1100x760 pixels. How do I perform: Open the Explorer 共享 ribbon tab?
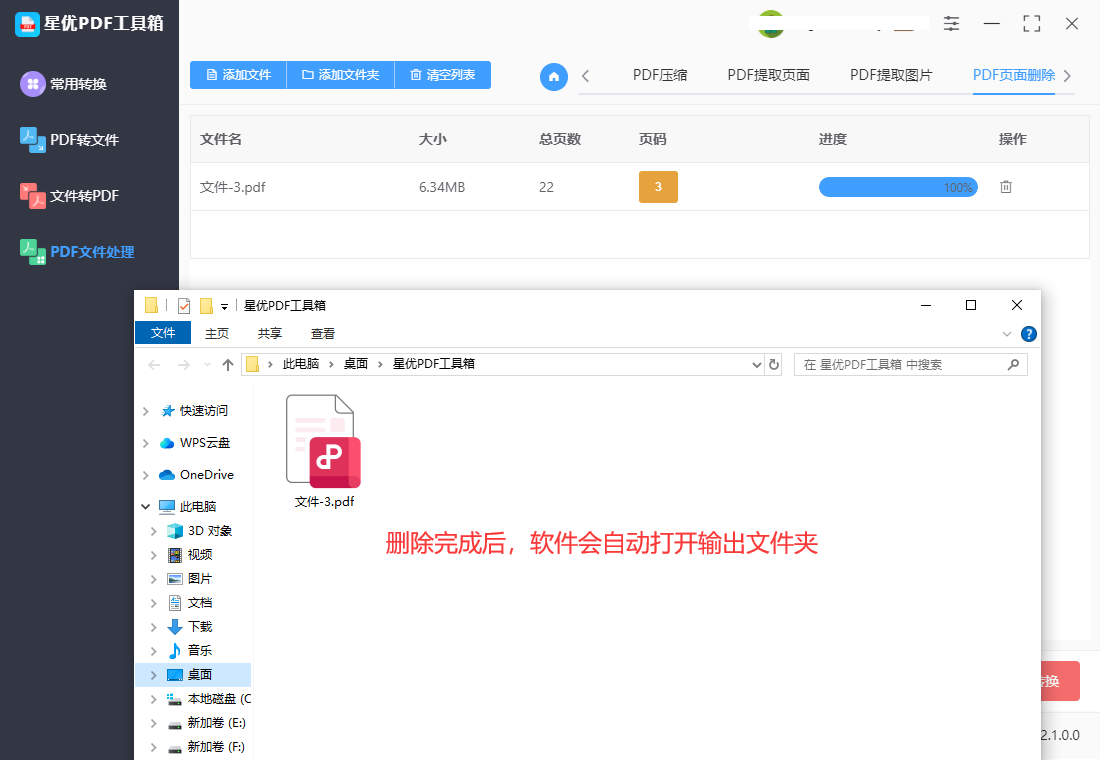coord(269,333)
